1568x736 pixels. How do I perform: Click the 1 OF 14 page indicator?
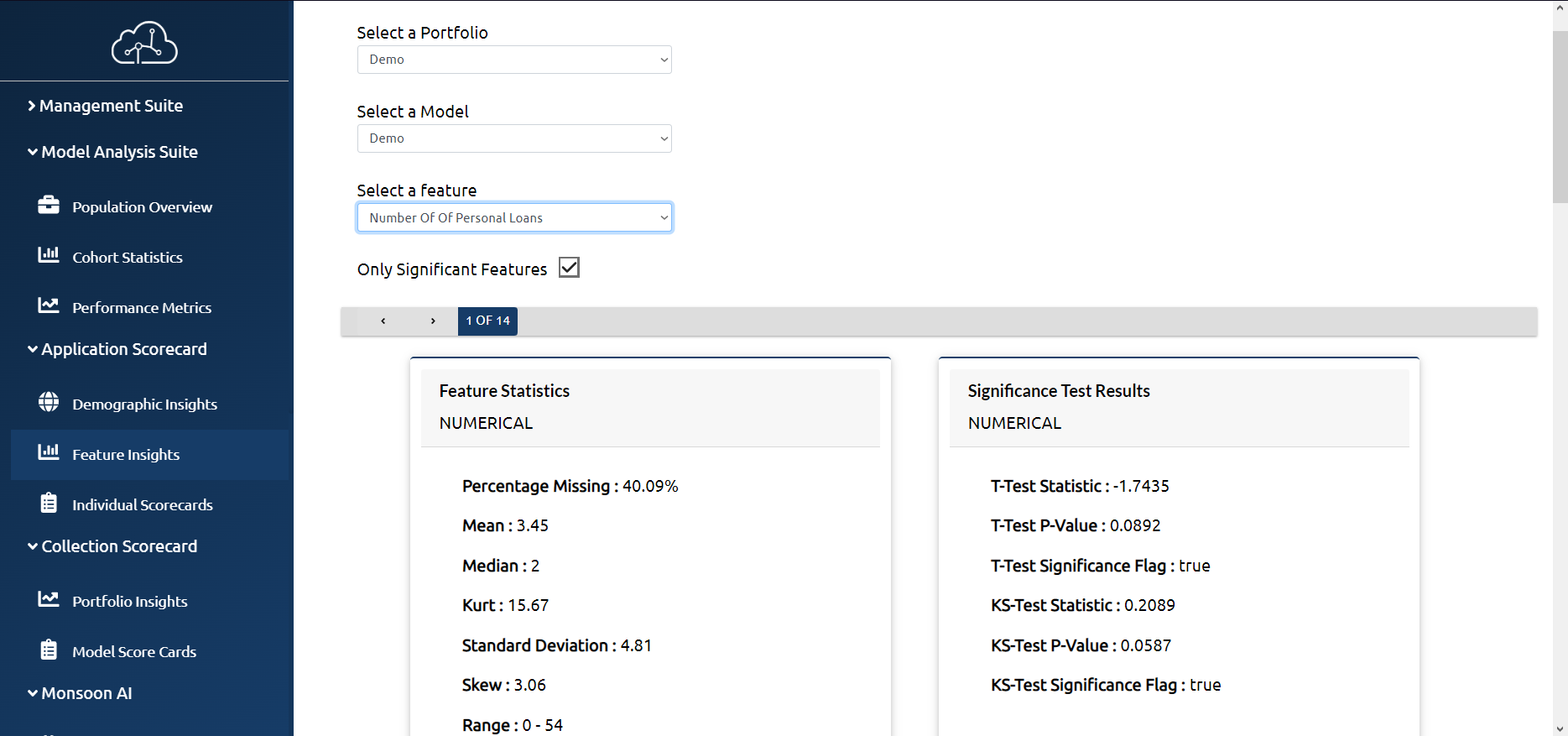coord(487,321)
